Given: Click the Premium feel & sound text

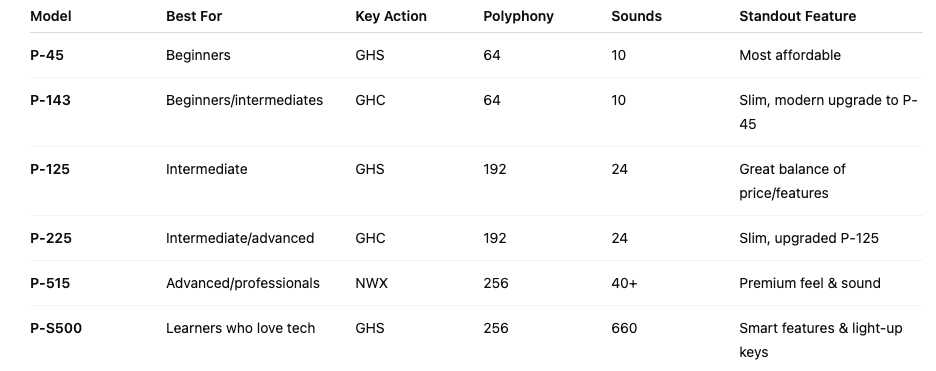Looking at the screenshot, I should click(809, 283).
